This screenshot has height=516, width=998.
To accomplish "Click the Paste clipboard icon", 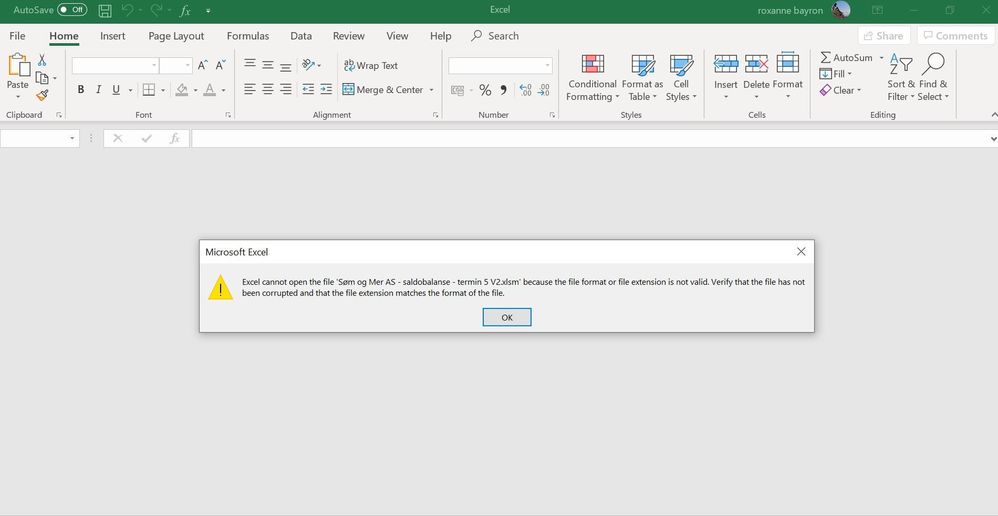I will pyautogui.click(x=18, y=67).
